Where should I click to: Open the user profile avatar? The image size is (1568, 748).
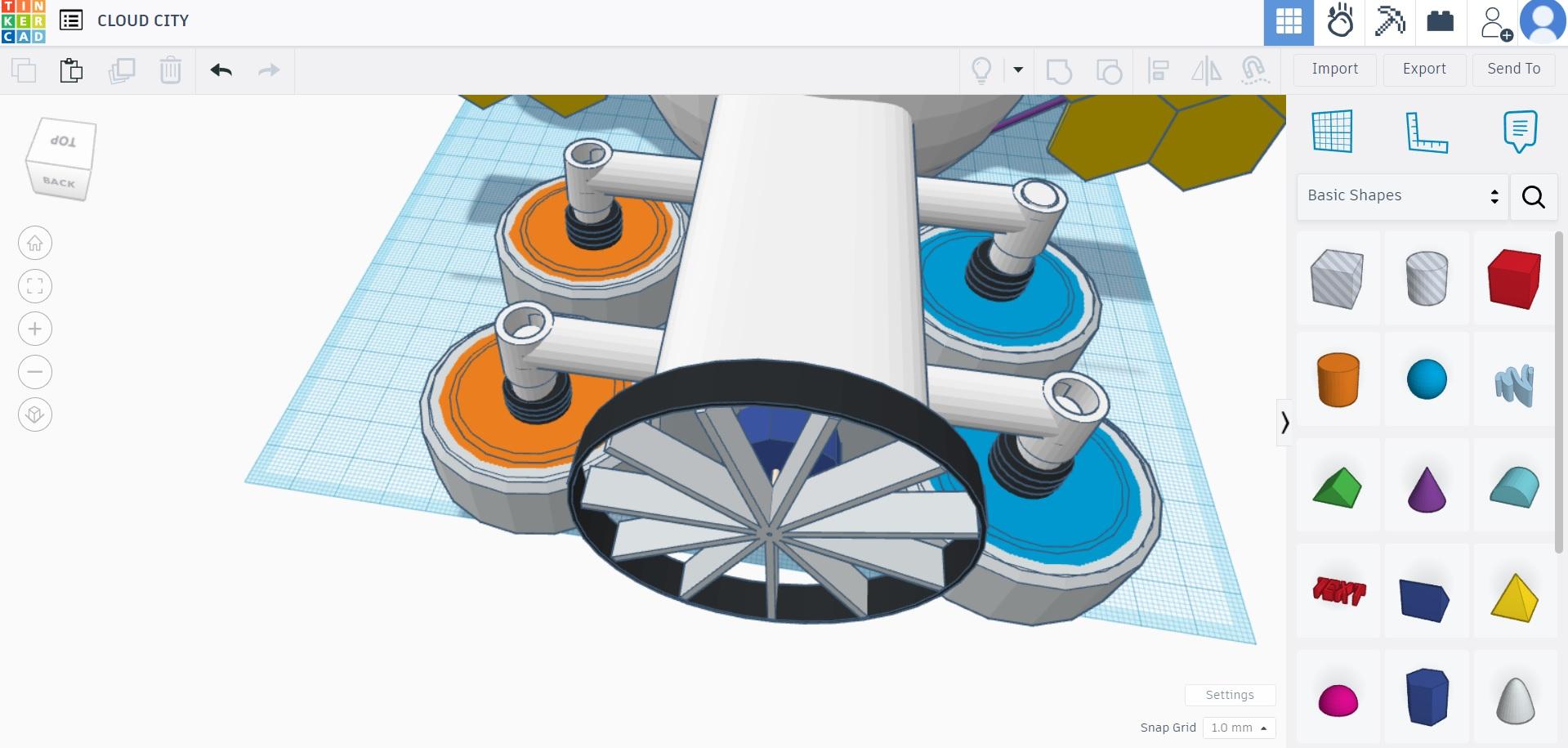coord(1543,22)
